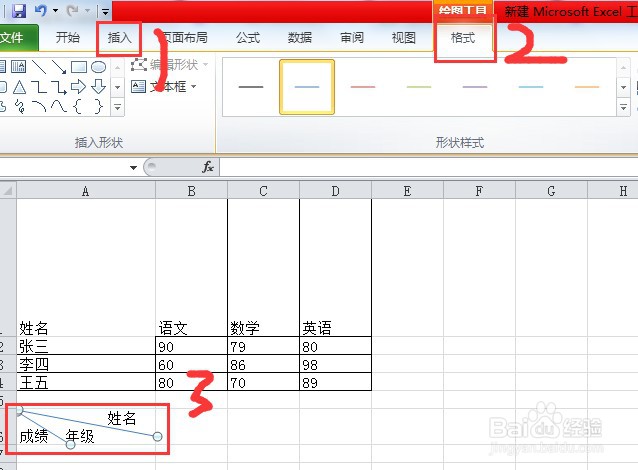Show the previous row of shape styles
The image size is (638, 470).
click(x=623, y=68)
